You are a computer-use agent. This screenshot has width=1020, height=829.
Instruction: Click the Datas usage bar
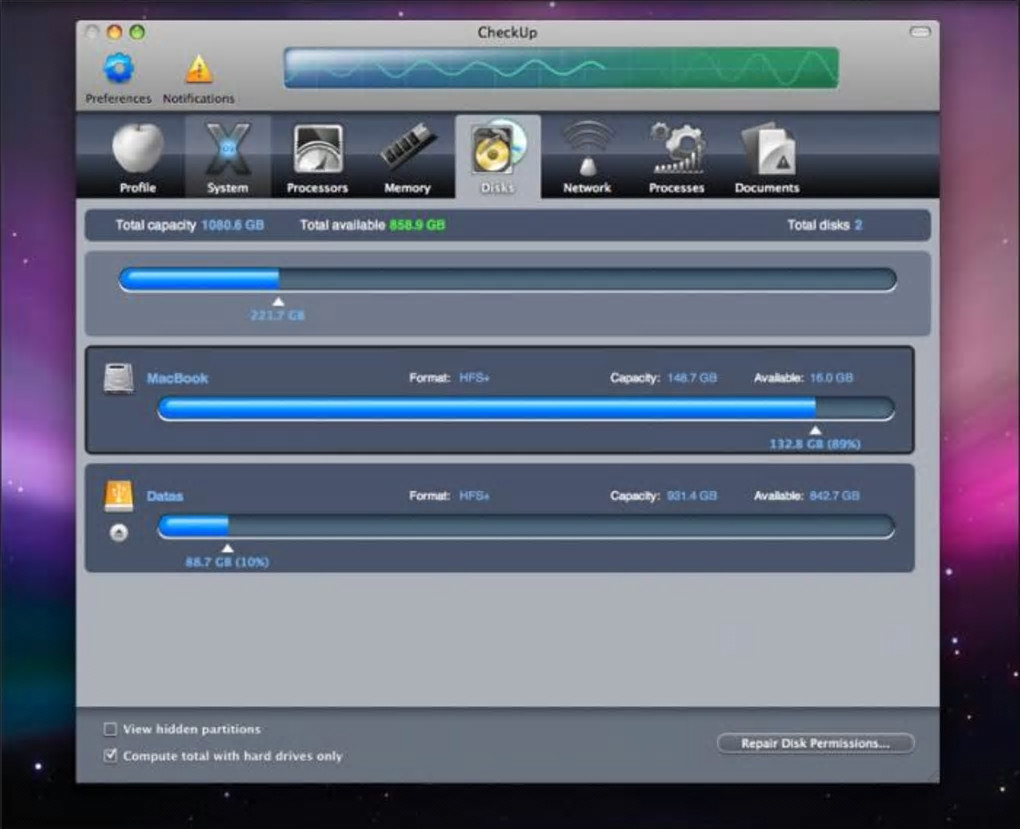point(526,527)
